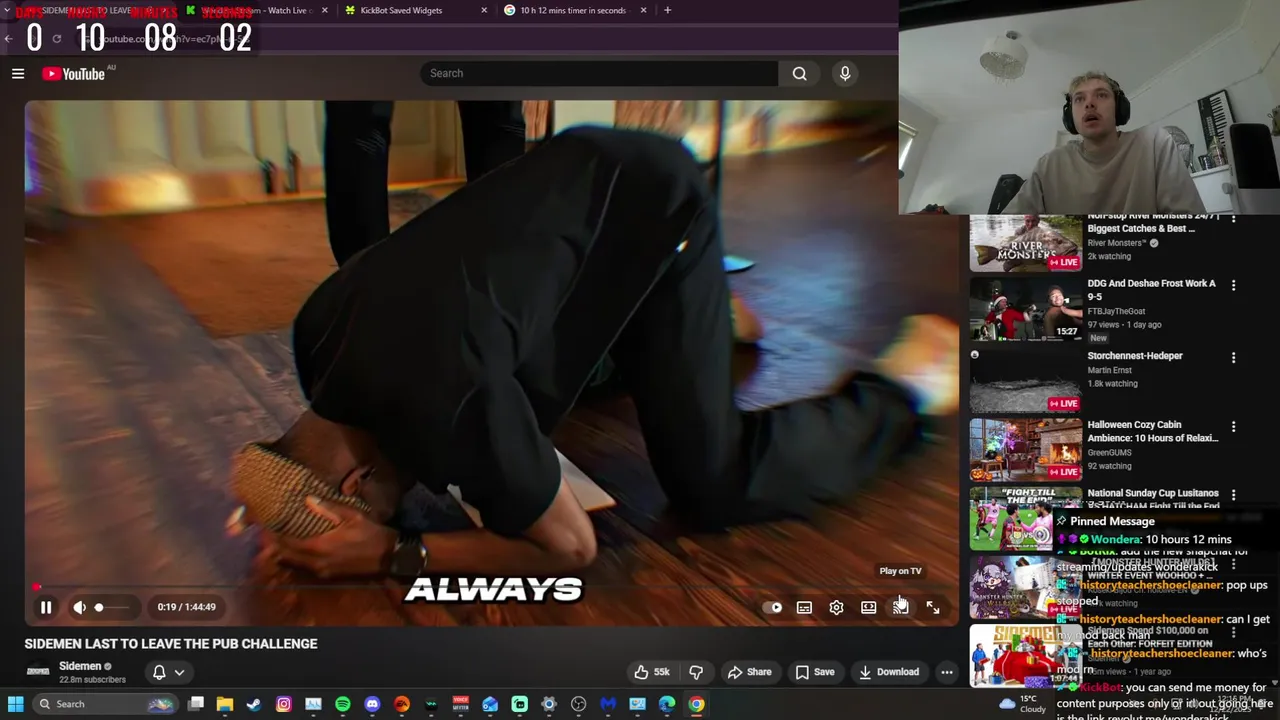The height and width of the screenshot is (720, 1280).
Task: Open DDG And Deshae Frost video title
Action: [1152, 290]
